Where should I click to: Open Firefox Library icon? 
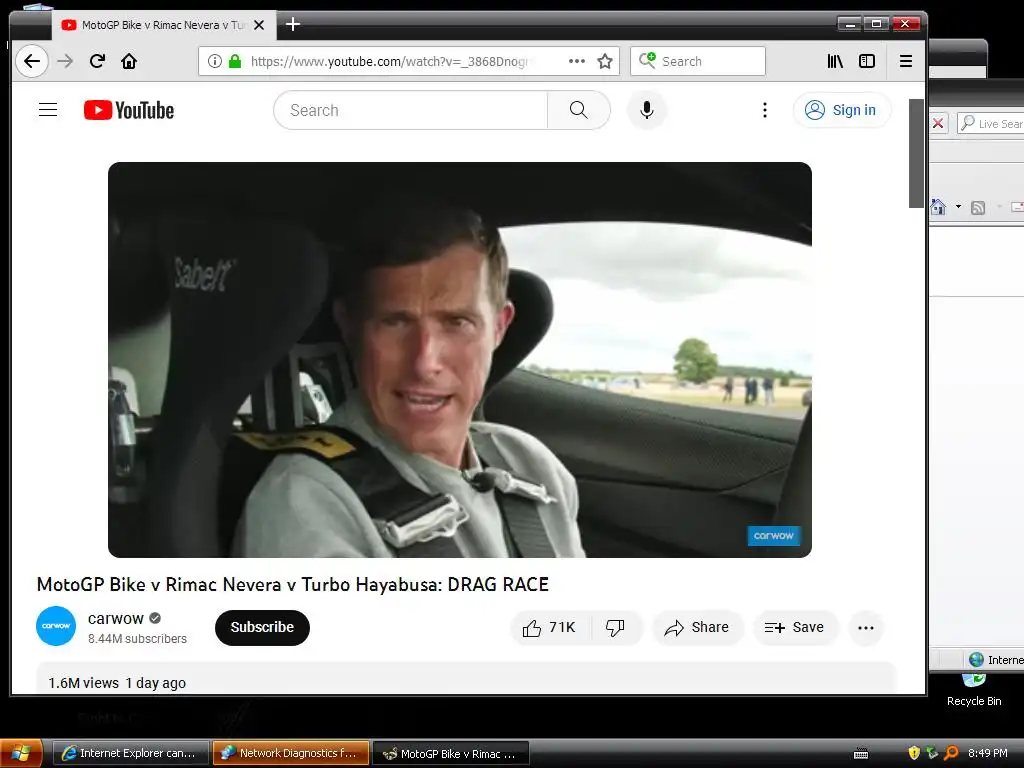pos(835,61)
